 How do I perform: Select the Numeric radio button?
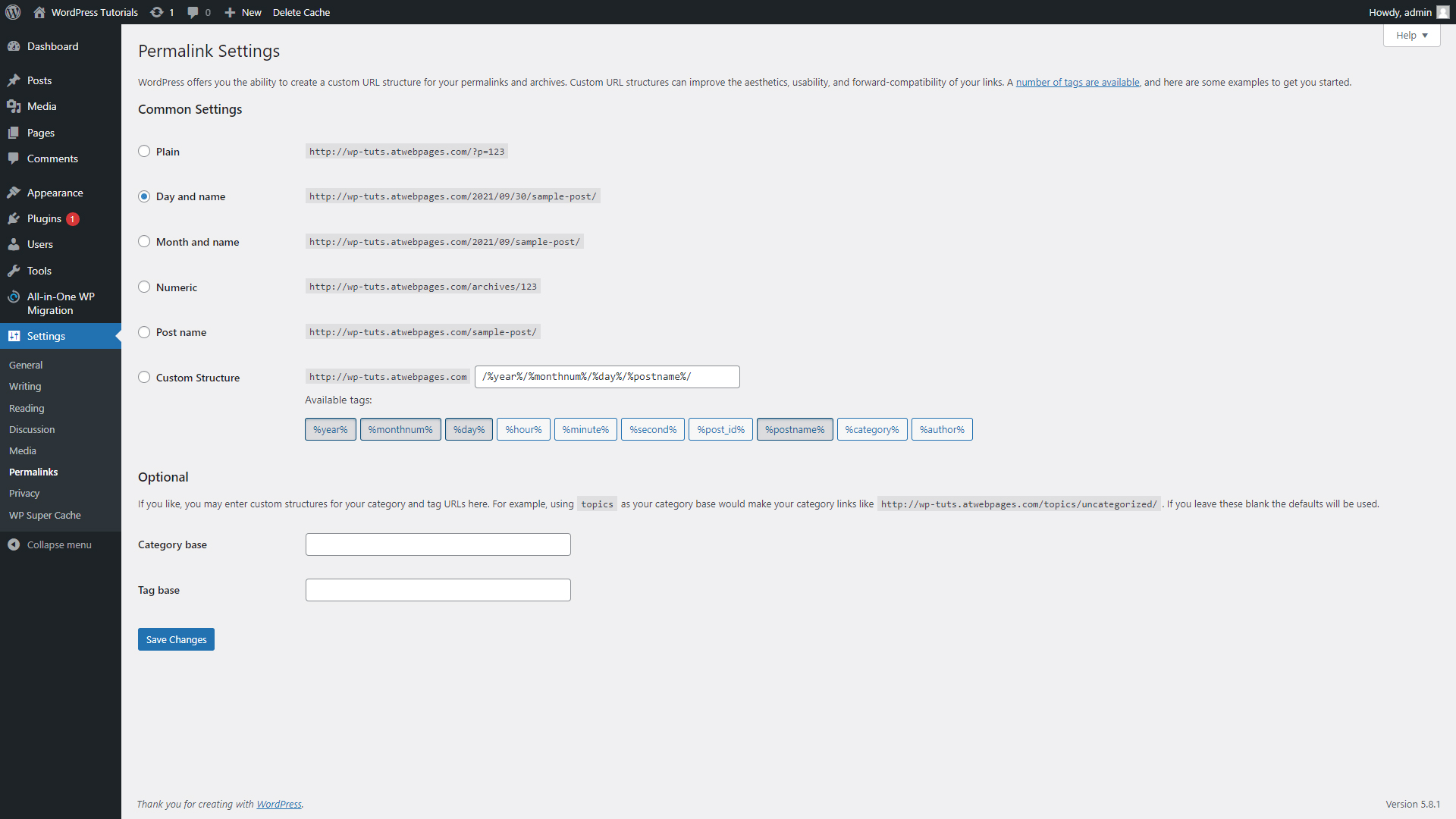click(x=144, y=287)
